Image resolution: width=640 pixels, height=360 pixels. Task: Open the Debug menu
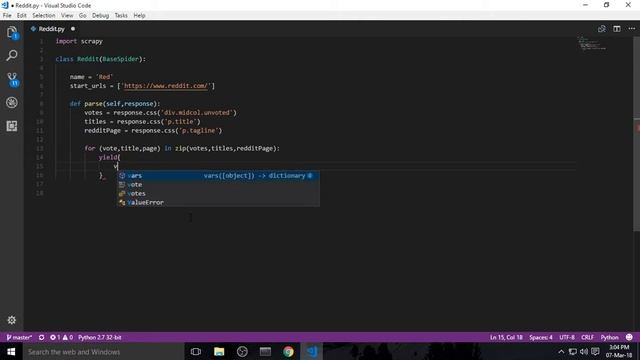100,16
